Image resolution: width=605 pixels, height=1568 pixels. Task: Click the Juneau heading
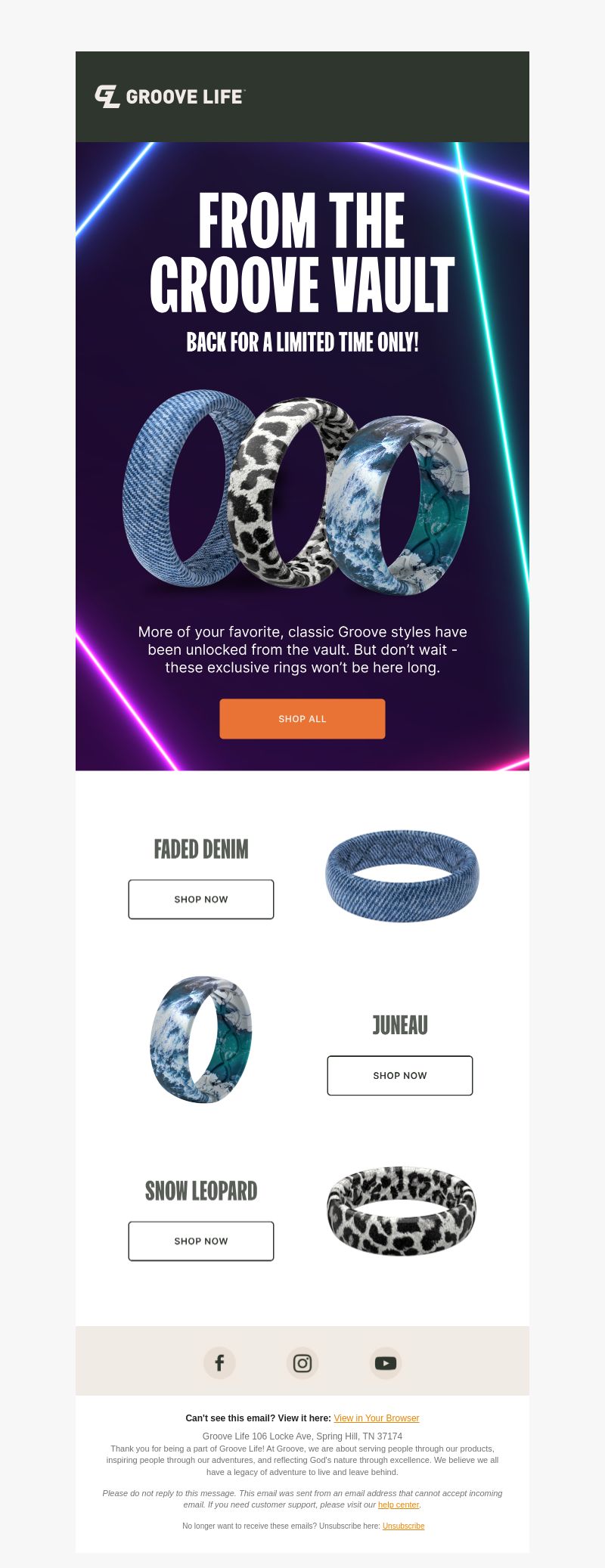coord(400,1025)
